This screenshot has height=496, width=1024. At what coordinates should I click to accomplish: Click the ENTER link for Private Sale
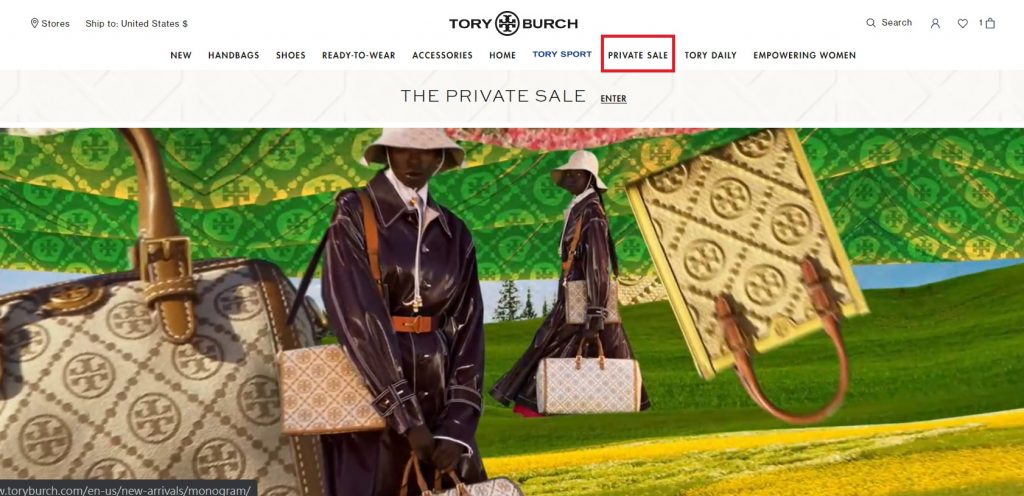pos(613,99)
